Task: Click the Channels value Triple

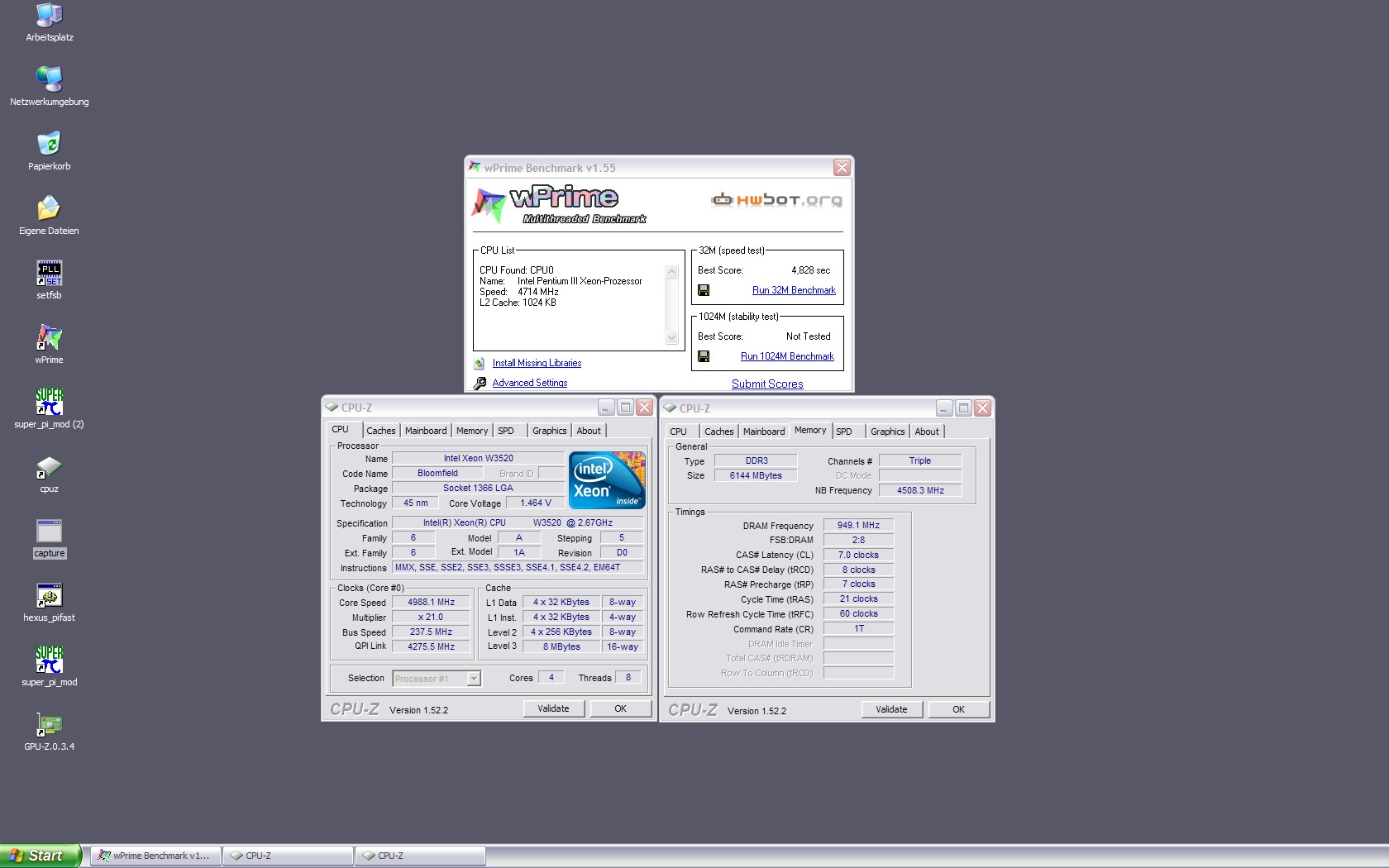Action: [x=920, y=461]
